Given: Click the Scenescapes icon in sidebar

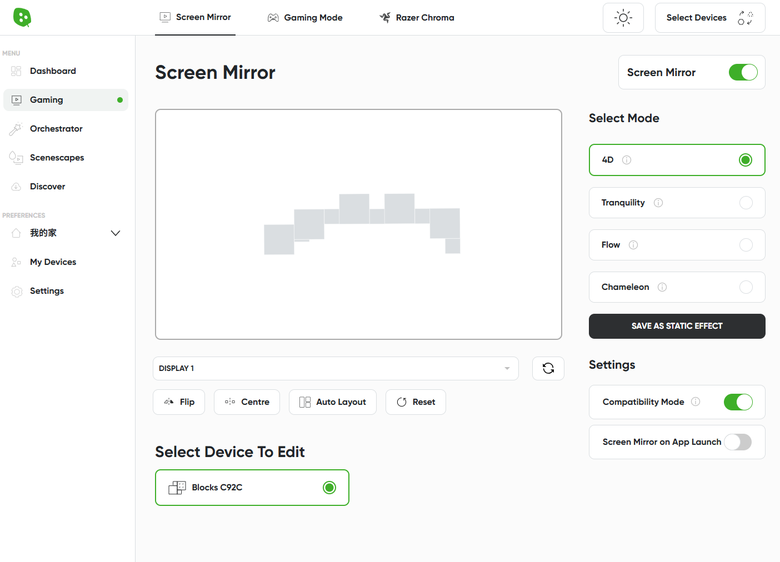Looking at the screenshot, I should pos(16,158).
